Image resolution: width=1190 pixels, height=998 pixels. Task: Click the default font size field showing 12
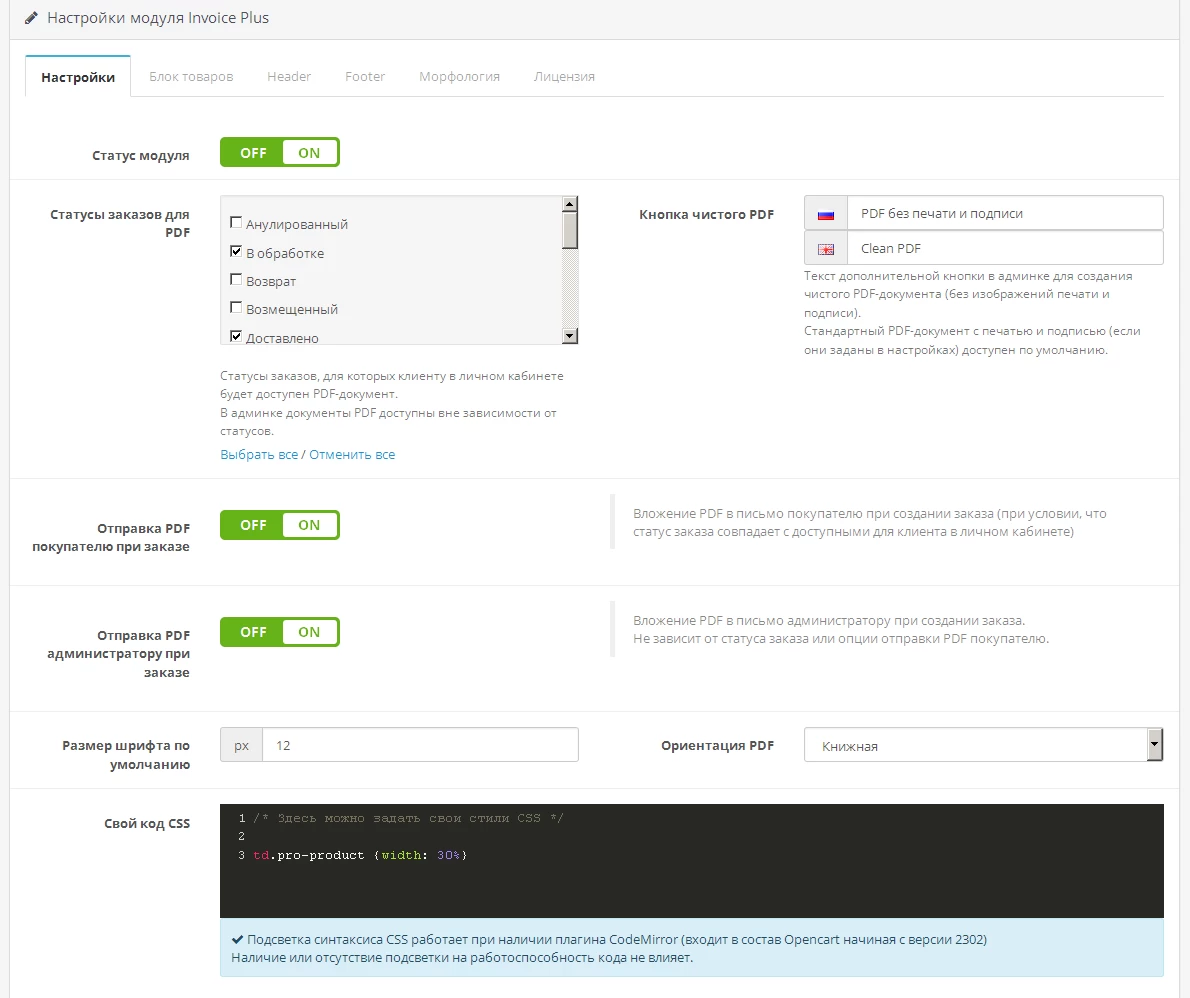420,745
